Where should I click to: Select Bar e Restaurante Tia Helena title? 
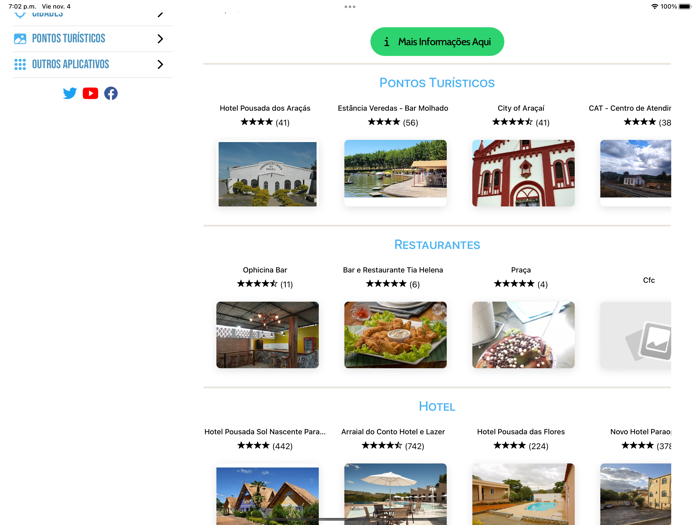tap(393, 270)
